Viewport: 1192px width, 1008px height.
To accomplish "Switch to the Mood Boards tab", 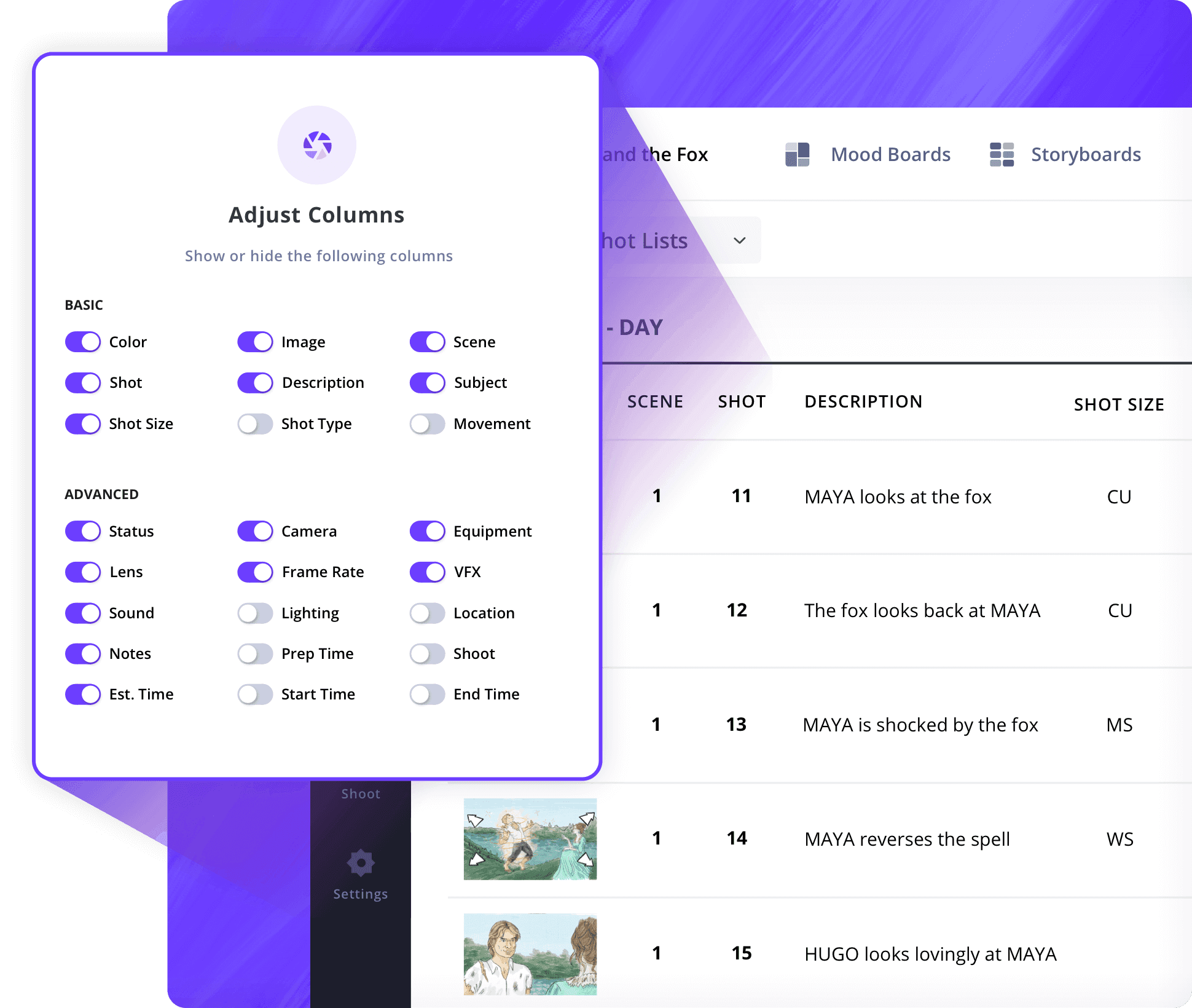I will pyautogui.click(x=890, y=154).
